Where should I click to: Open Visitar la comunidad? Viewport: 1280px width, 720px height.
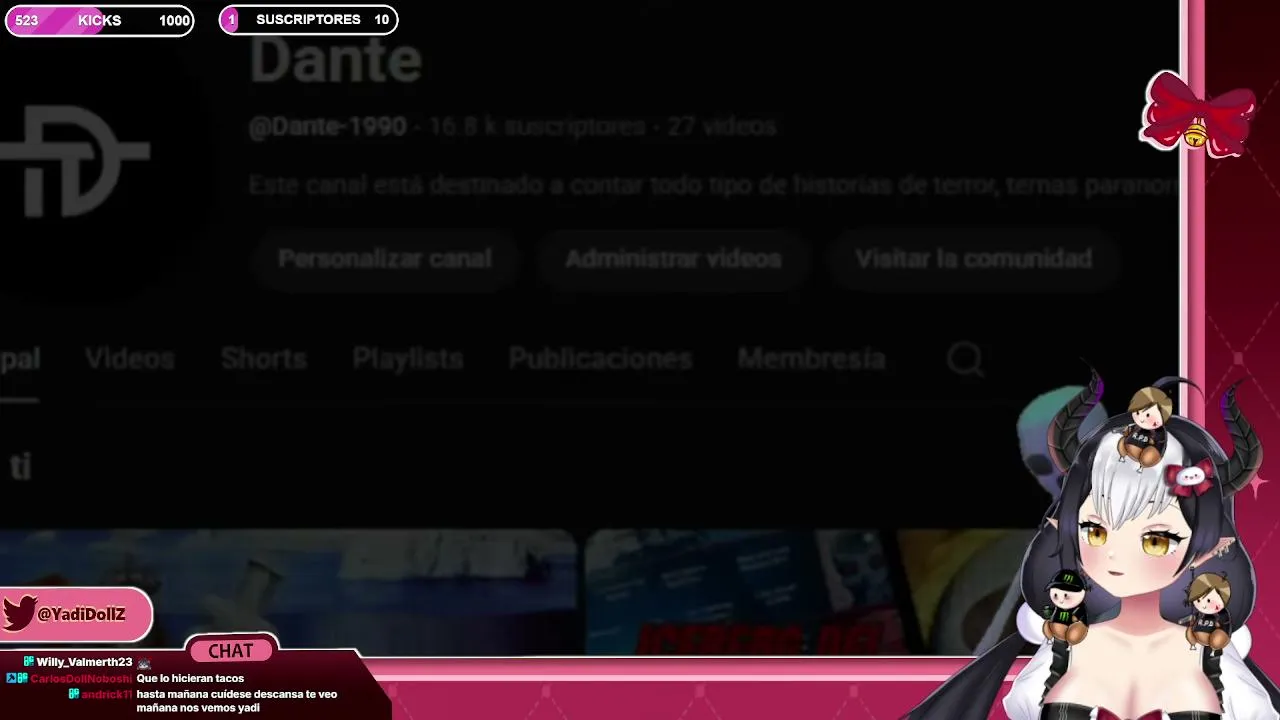973,259
